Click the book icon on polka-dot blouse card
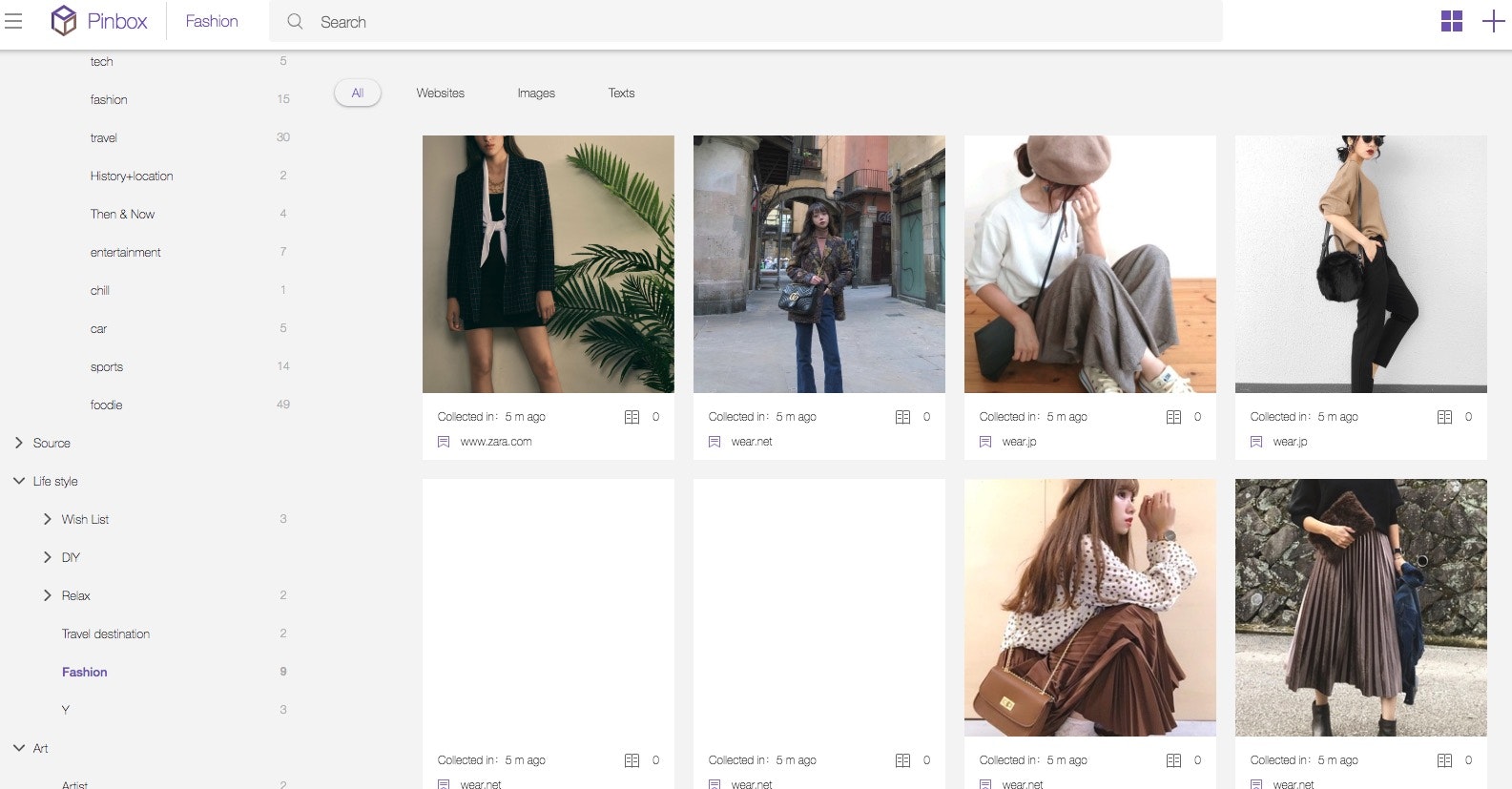Image resolution: width=1512 pixels, height=789 pixels. point(1173,760)
